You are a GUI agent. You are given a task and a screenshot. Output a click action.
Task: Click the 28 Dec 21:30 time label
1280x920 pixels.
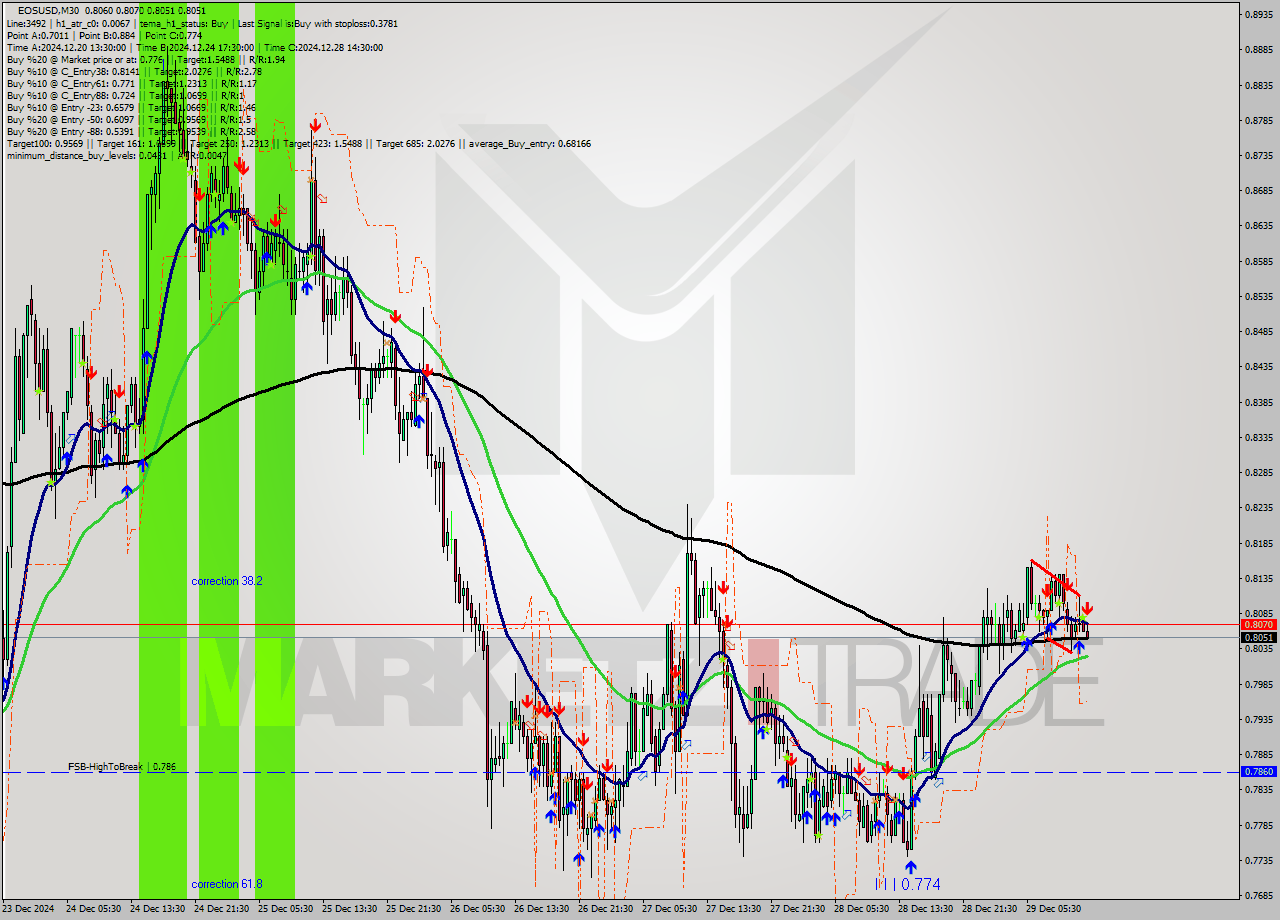pyautogui.click(x=989, y=909)
